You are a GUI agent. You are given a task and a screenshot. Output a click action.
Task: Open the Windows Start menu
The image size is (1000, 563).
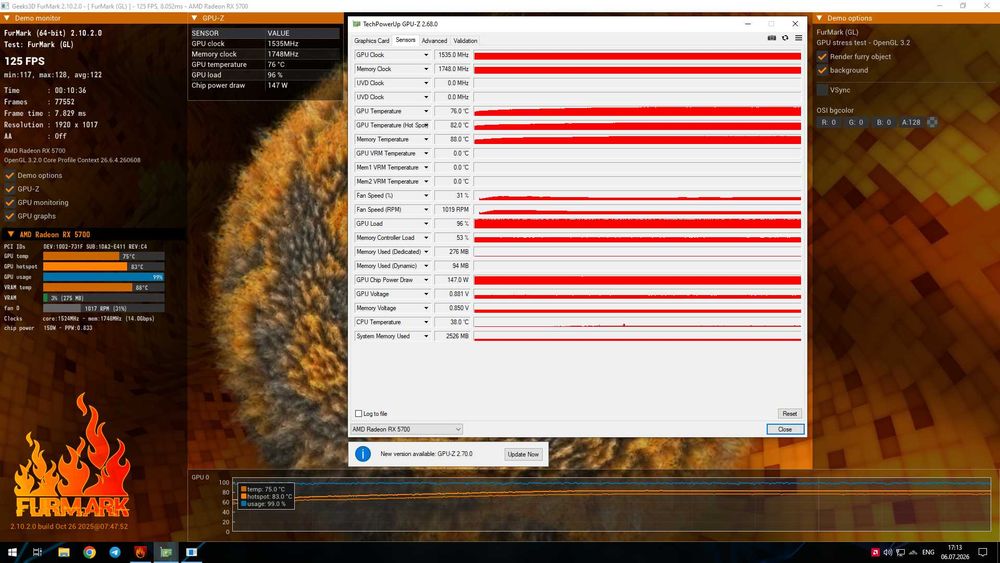click(x=11, y=552)
